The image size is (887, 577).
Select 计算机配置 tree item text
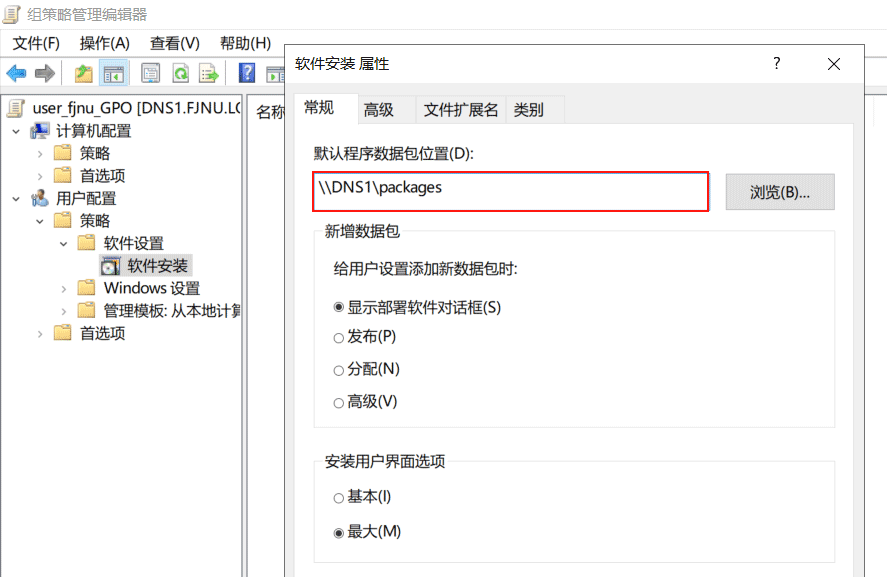(x=93, y=131)
